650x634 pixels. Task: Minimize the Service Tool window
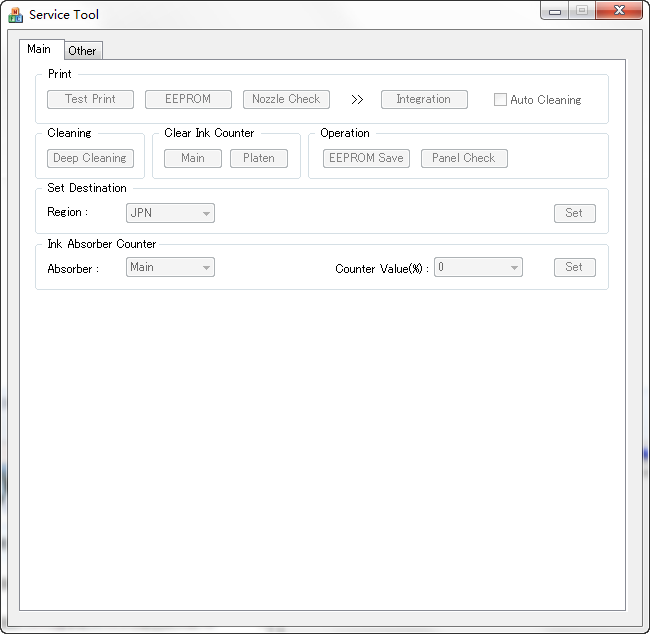(555, 11)
